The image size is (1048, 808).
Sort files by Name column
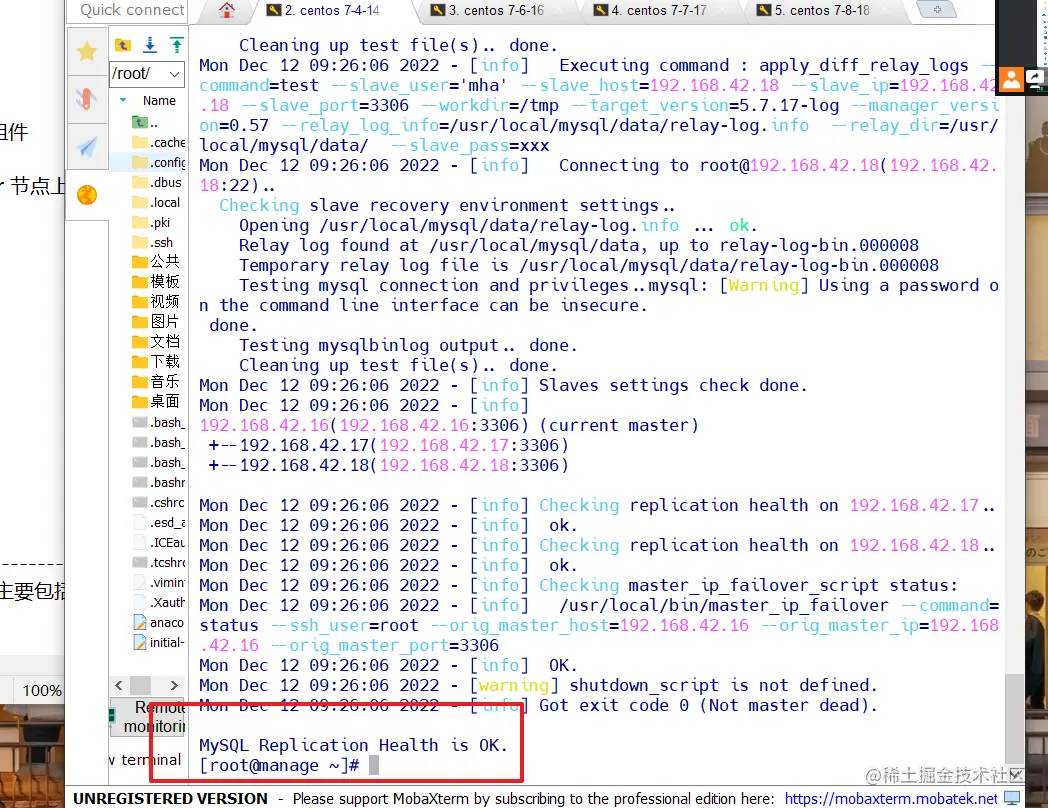159,100
